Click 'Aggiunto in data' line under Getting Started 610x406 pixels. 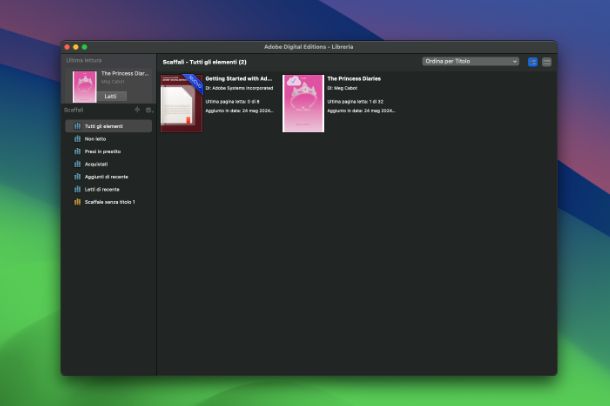240,111
